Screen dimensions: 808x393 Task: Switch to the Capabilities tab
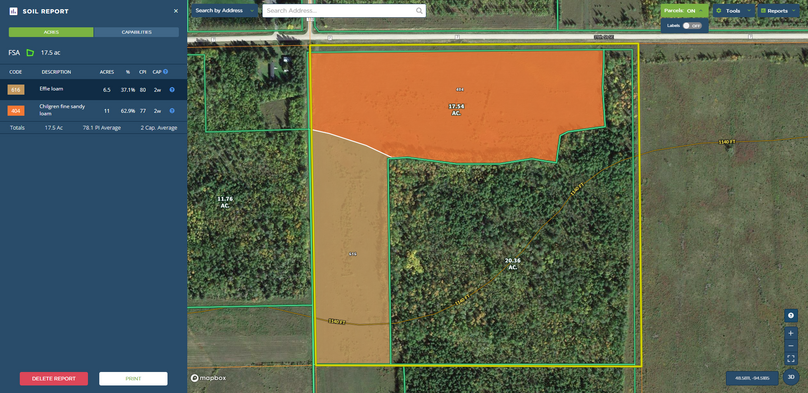click(x=137, y=32)
